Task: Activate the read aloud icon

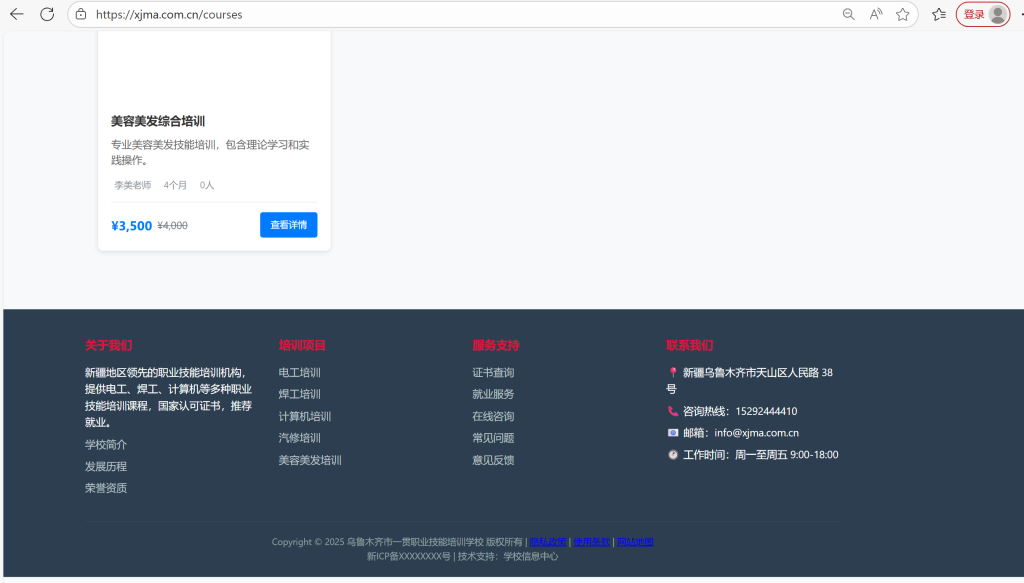Action: click(876, 14)
